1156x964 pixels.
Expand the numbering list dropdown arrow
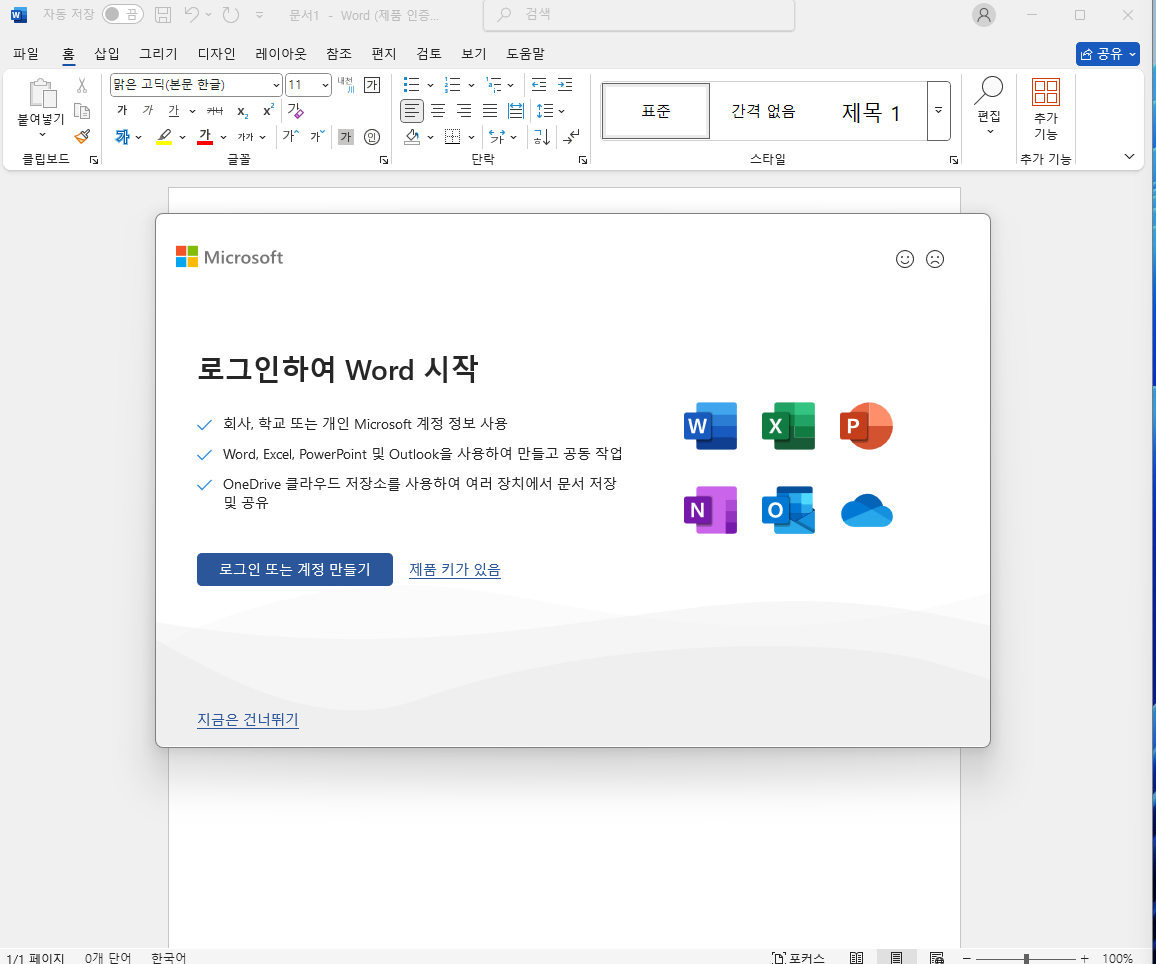[471, 85]
